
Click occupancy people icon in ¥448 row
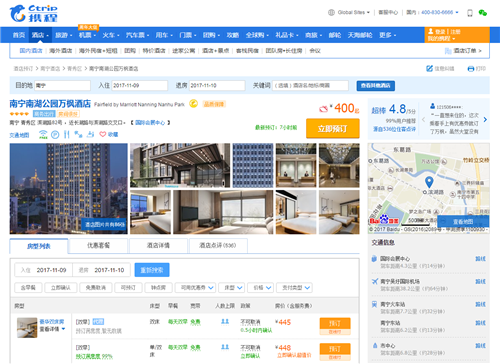[225, 347]
